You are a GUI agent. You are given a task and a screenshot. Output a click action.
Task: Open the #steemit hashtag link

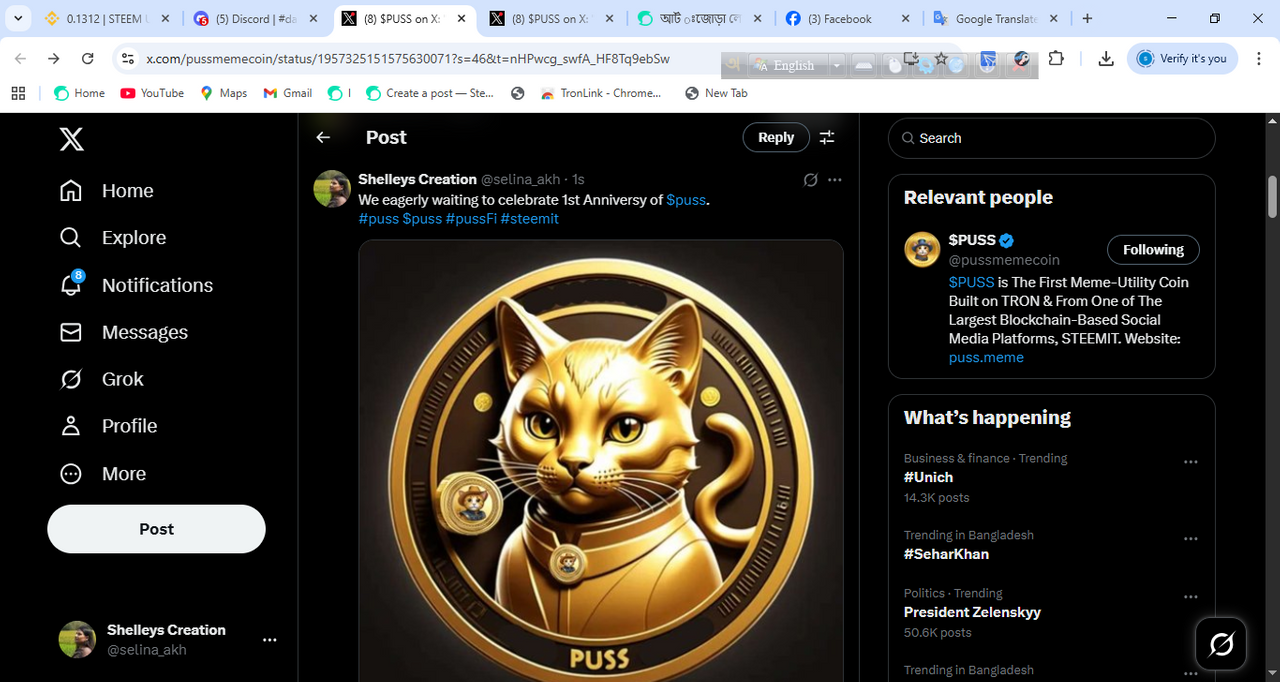coord(530,219)
